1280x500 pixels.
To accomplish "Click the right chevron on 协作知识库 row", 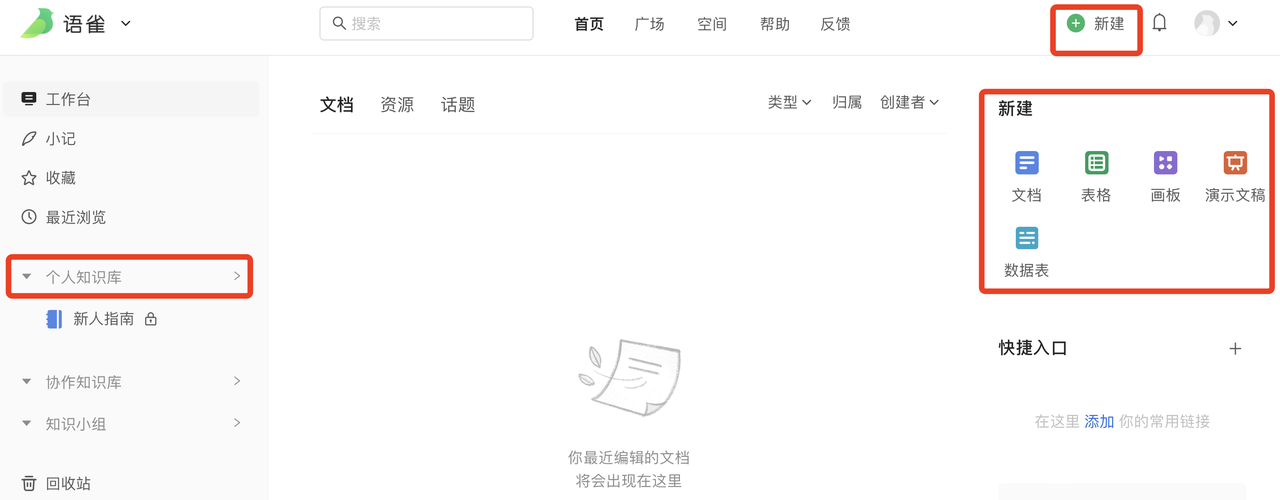I will [237, 381].
